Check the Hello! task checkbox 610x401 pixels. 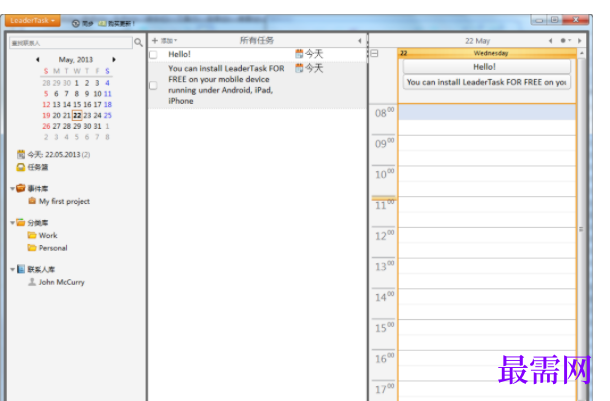tap(153, 55)
